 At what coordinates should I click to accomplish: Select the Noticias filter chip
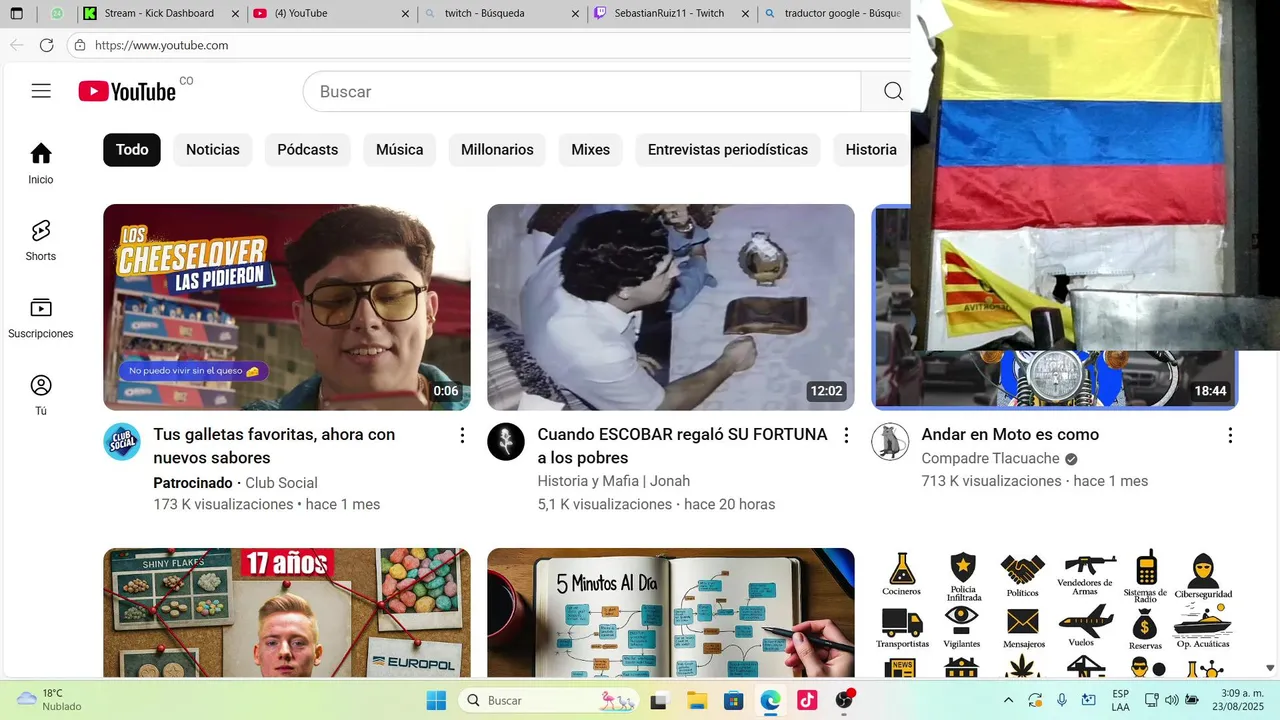[213, 149]
